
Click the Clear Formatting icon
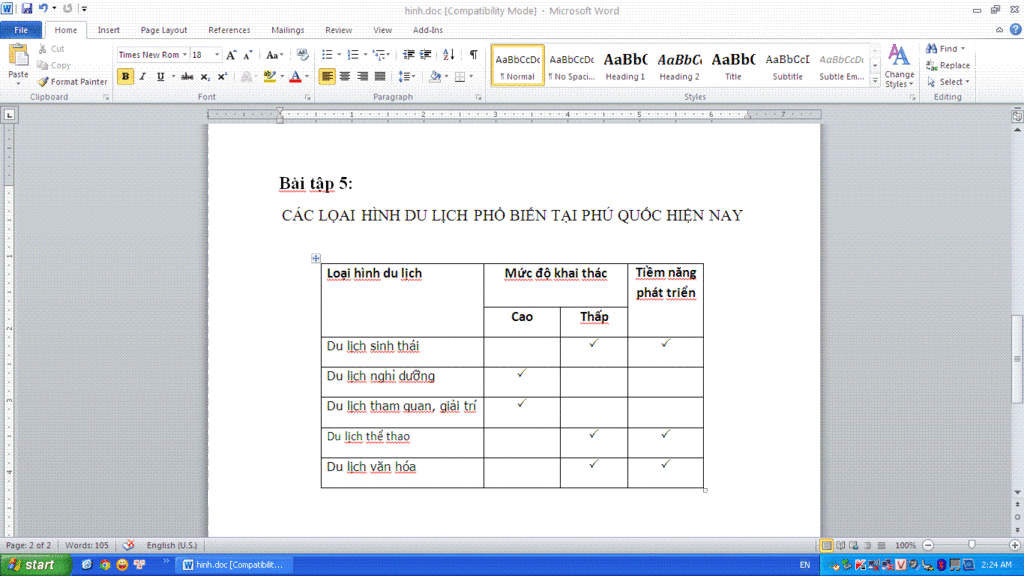pyautogui.click(x=303, y=55)
